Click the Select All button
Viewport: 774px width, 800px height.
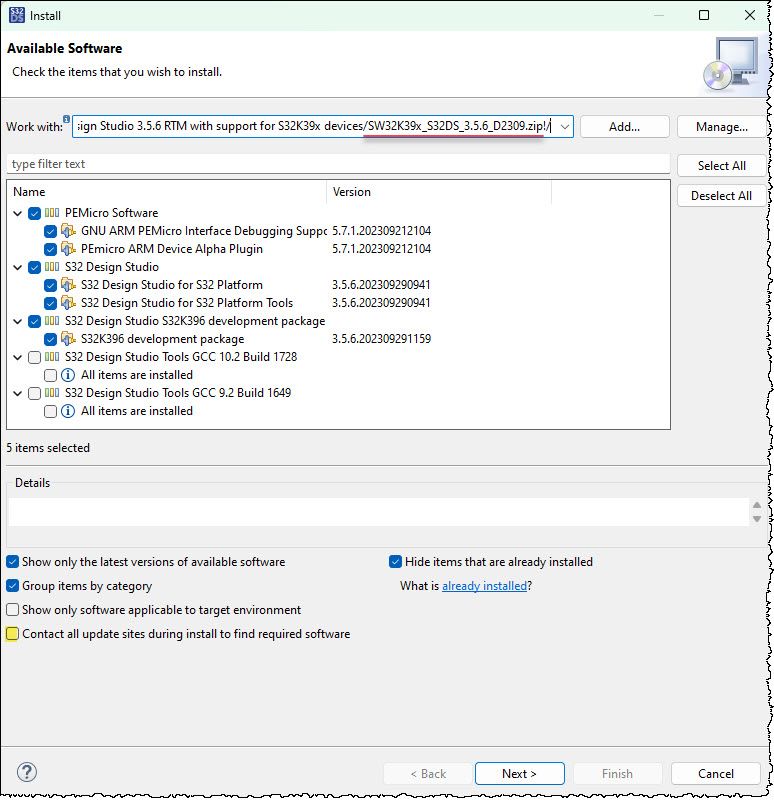(721, 166)
